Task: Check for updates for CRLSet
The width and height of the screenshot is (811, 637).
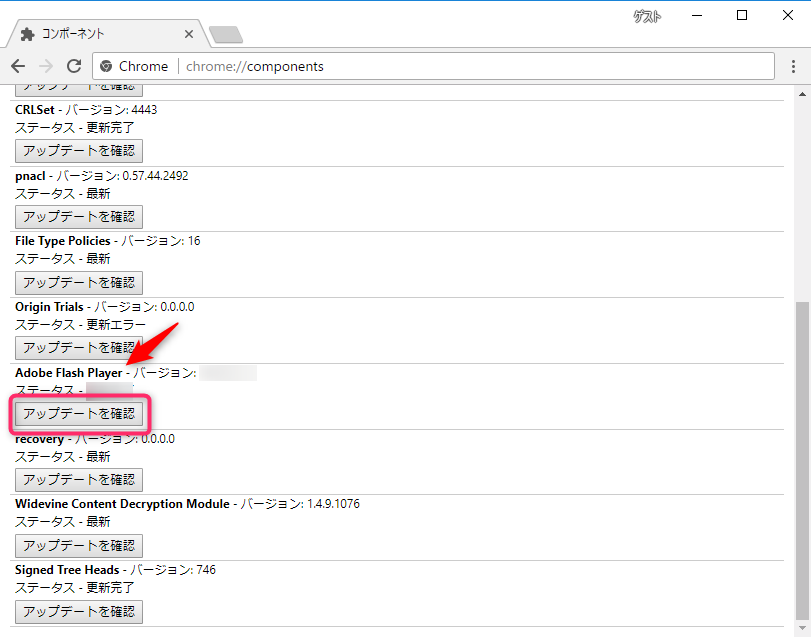Action: pyautogui.click(x=79, y=151)
